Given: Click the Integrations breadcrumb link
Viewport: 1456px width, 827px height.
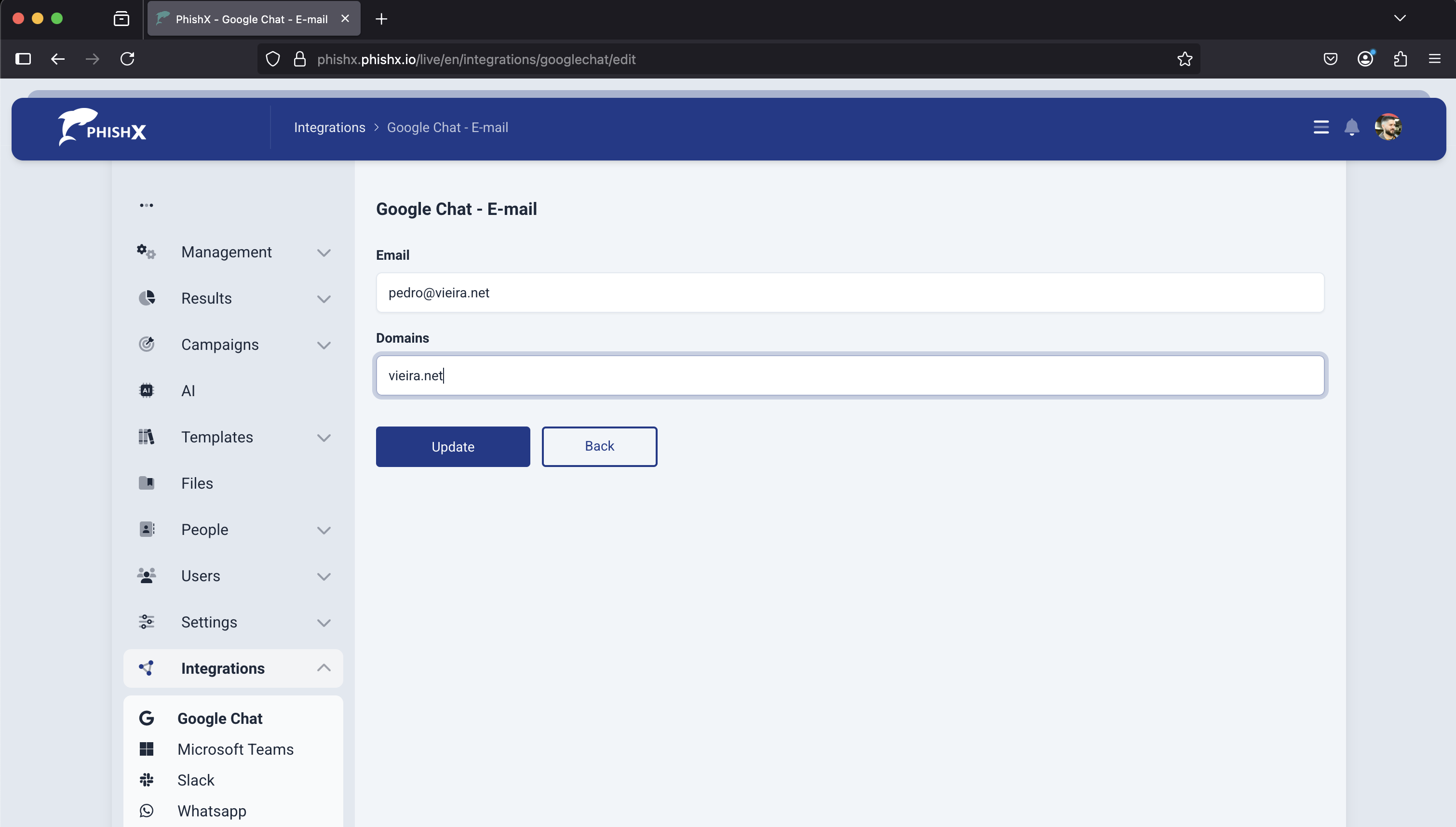Looking at the screenshot, I should click(x=329, y=127).
